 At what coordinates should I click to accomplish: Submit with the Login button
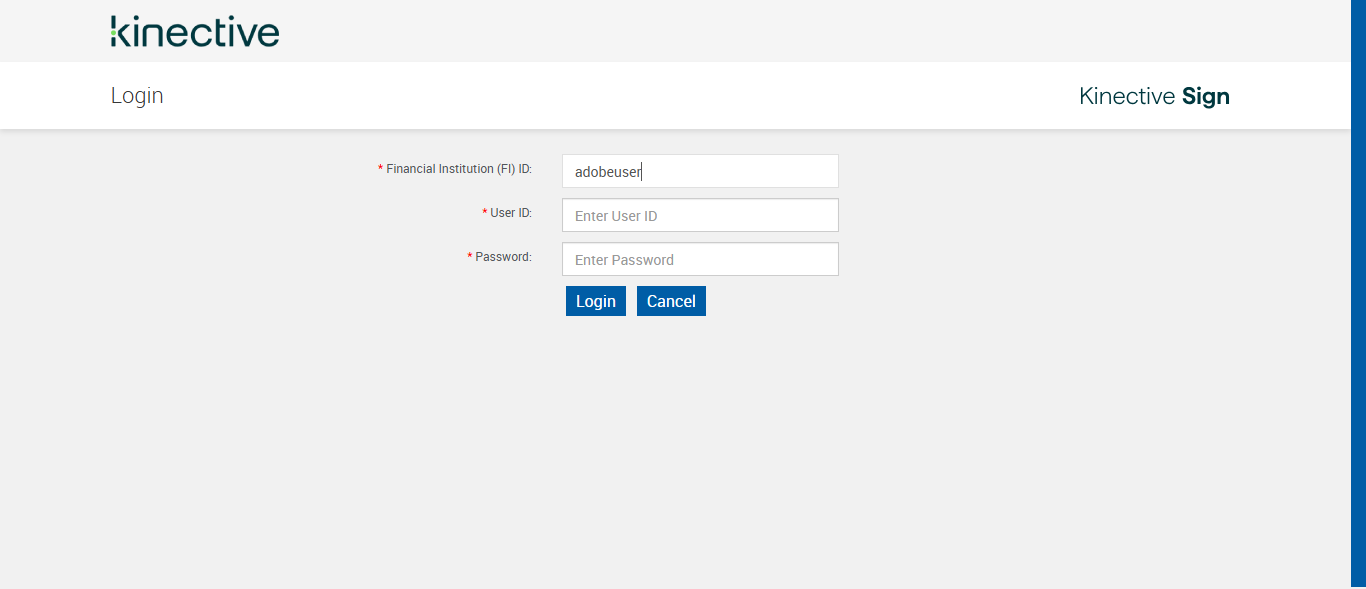pyautogui.click(x=596, y=301)
